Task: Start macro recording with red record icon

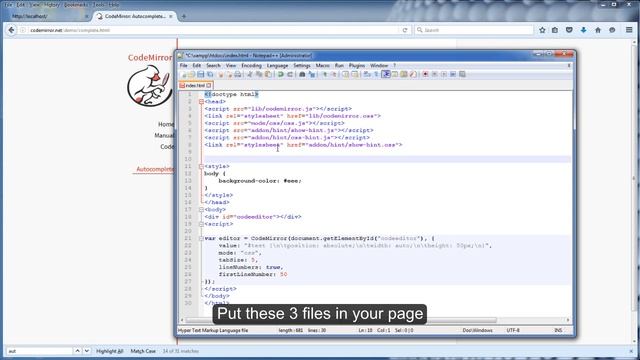Action: (x=425, y=74)
